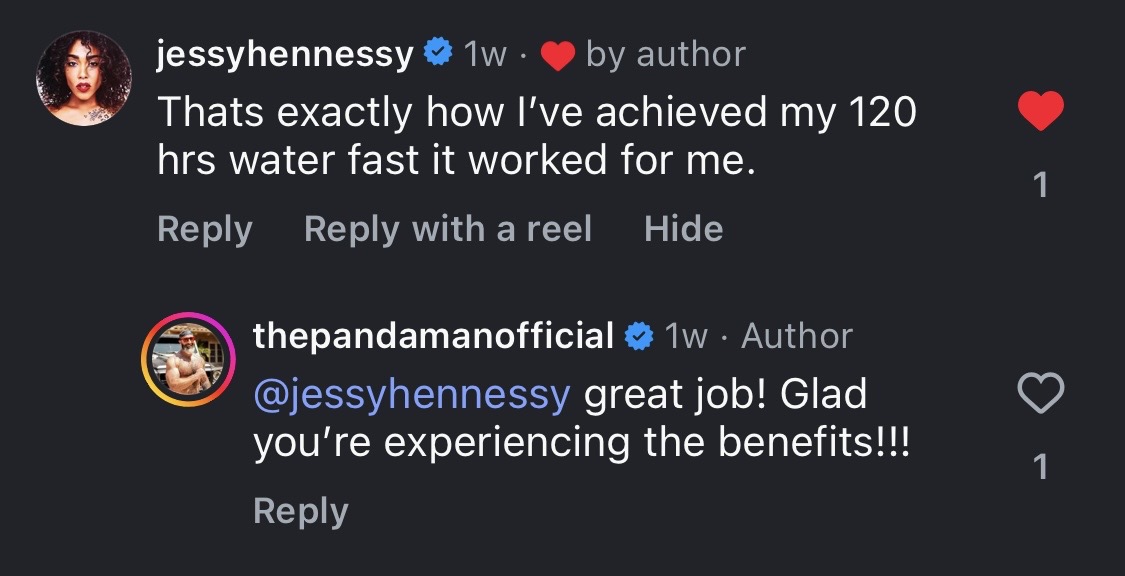1125x576 pixels.
Task: Open the @jessyhennessy mention link
Action: pos(412,395)
